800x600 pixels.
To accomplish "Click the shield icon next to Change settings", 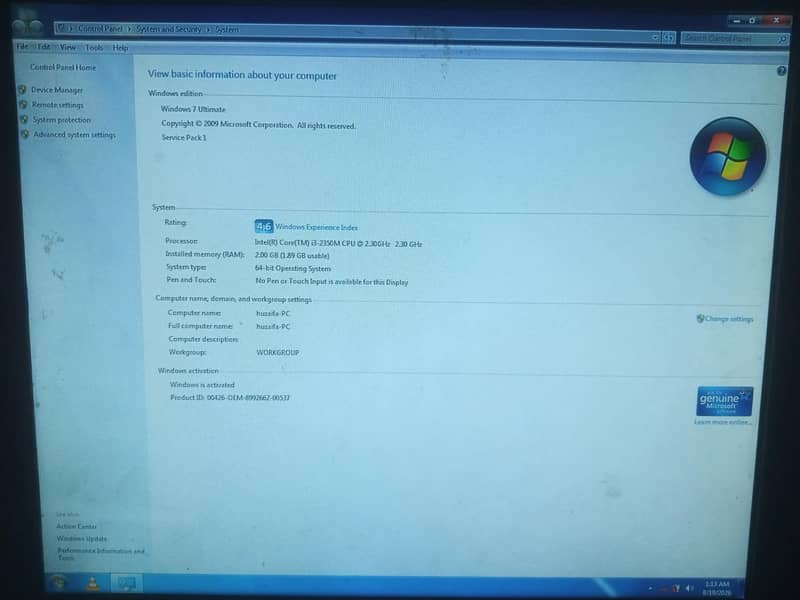I will click(701, 318).
